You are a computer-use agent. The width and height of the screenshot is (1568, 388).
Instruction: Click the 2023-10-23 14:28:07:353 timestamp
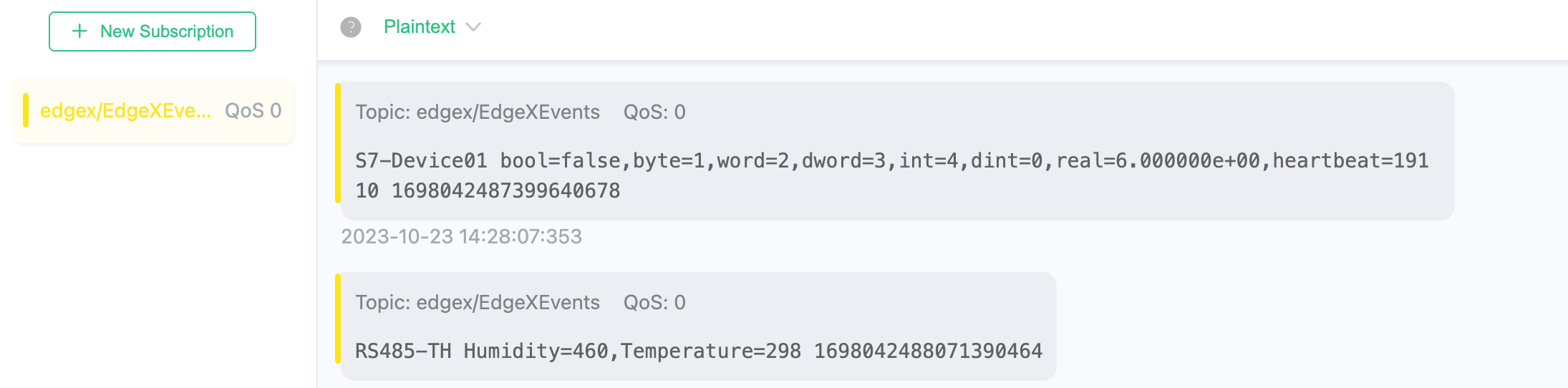click(461, 237)
